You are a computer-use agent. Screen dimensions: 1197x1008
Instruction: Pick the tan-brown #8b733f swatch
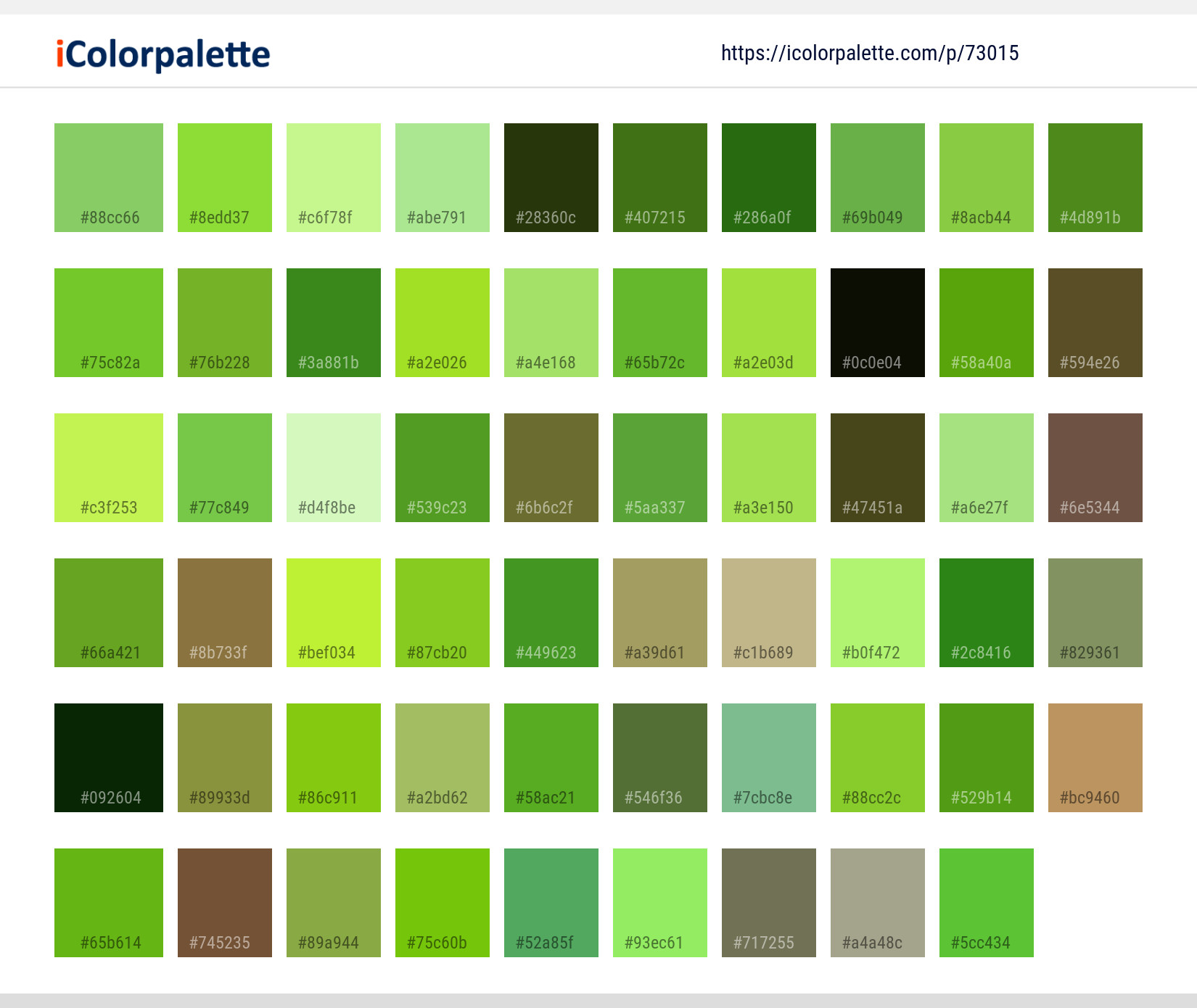[225, 613]
